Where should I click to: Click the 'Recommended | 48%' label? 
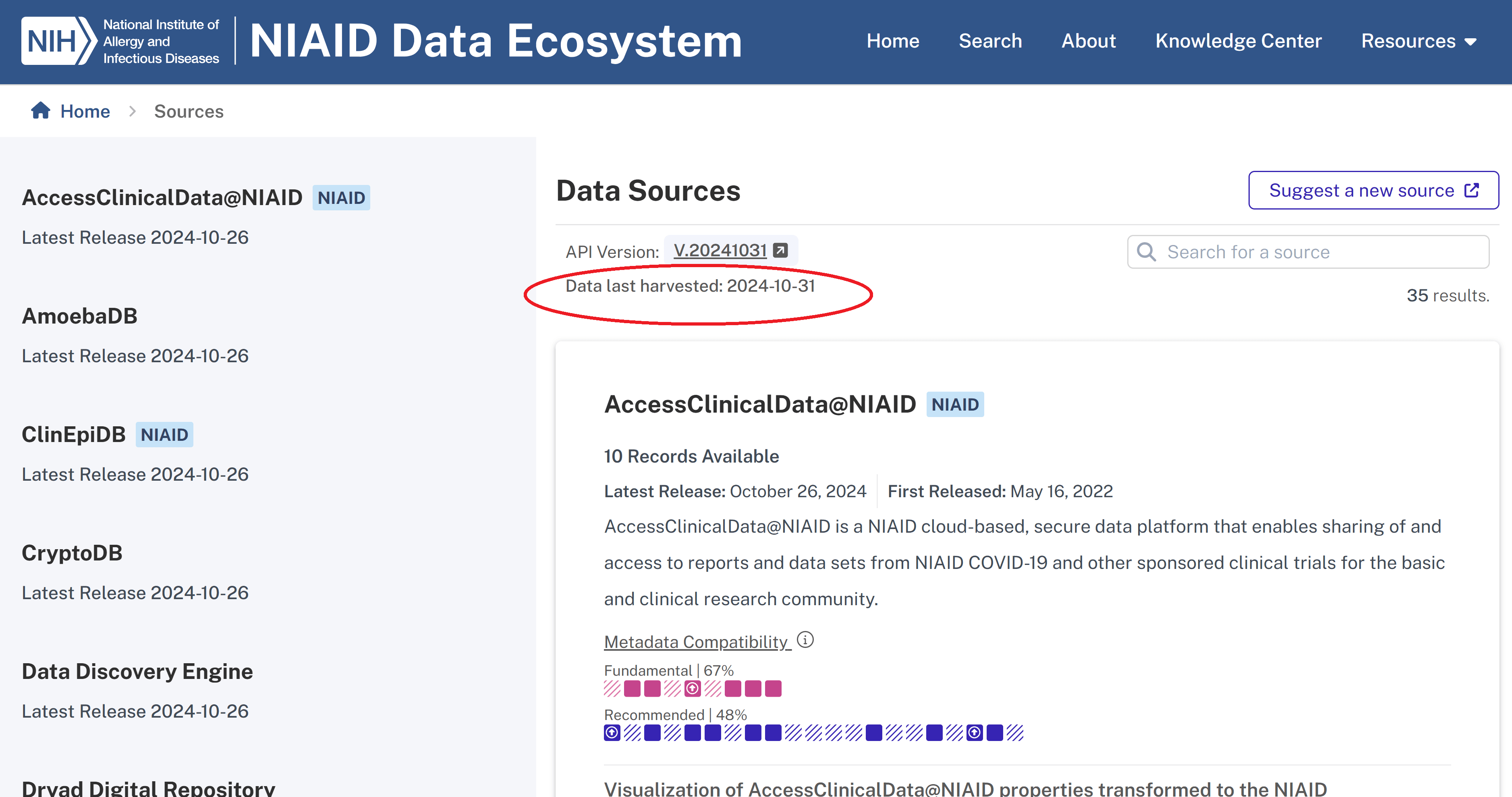tap(676, 715)
